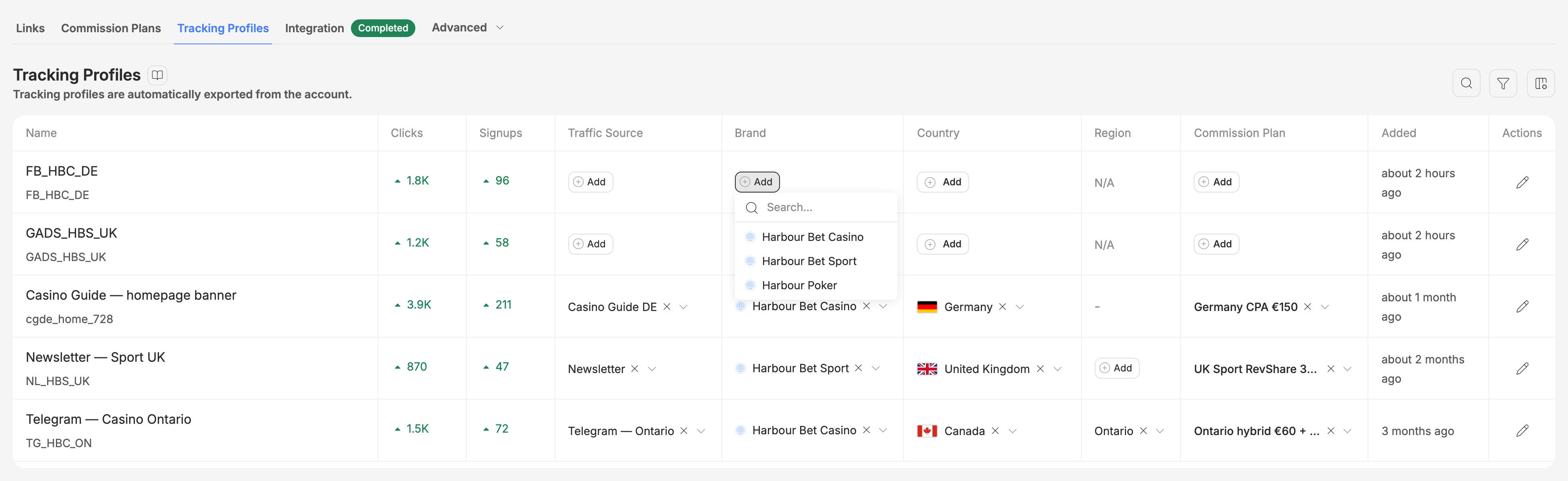Remove Harbour Bet Casino brand from Telegram row

866,430
